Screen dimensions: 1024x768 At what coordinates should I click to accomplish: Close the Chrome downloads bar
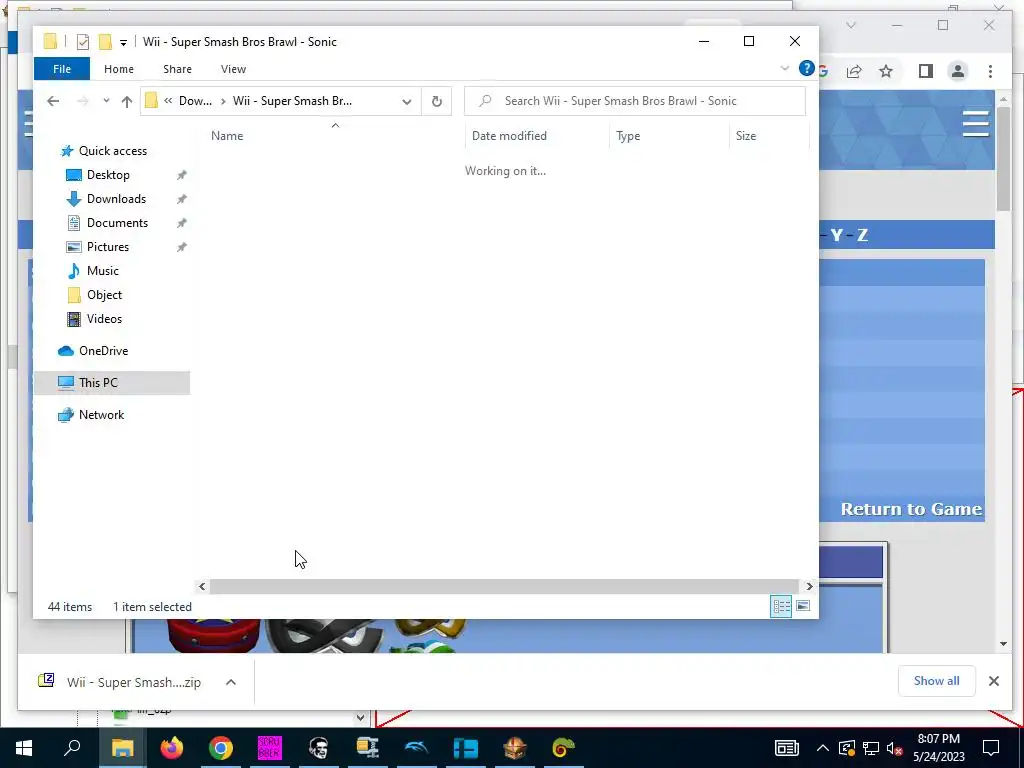pos(993,681)
